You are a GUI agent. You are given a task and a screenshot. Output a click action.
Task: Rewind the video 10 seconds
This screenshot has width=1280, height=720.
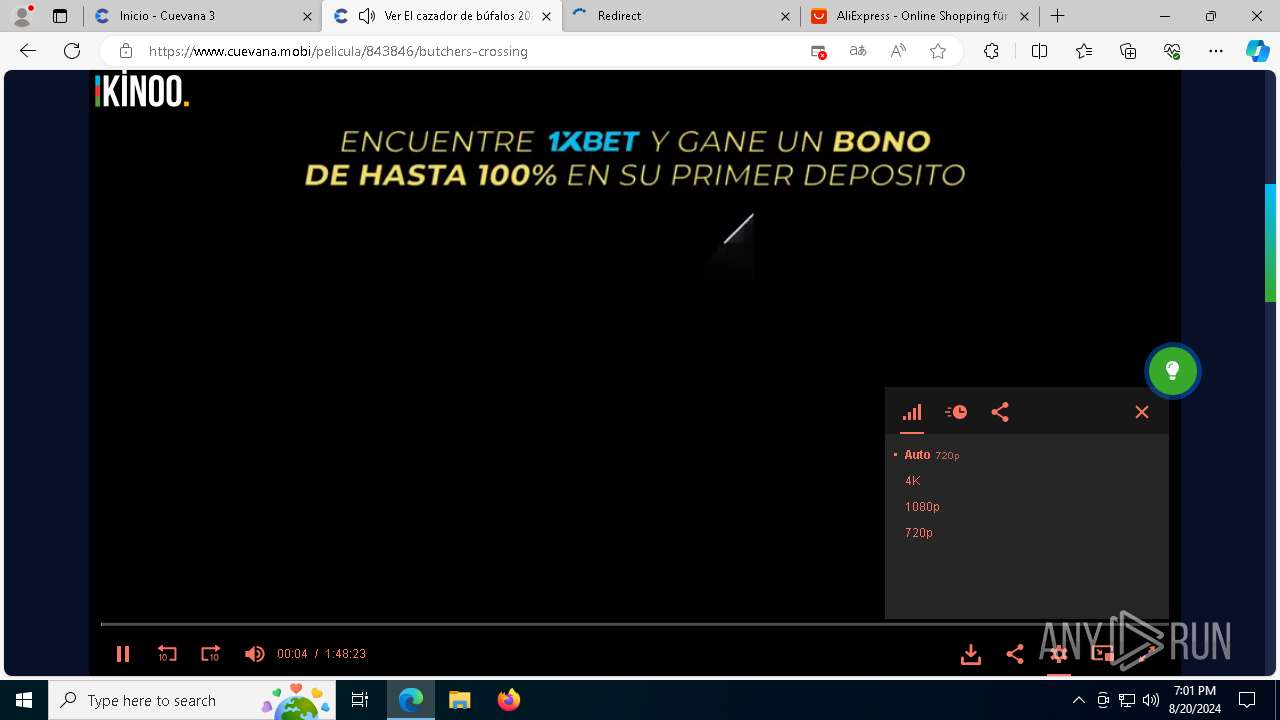167,654
